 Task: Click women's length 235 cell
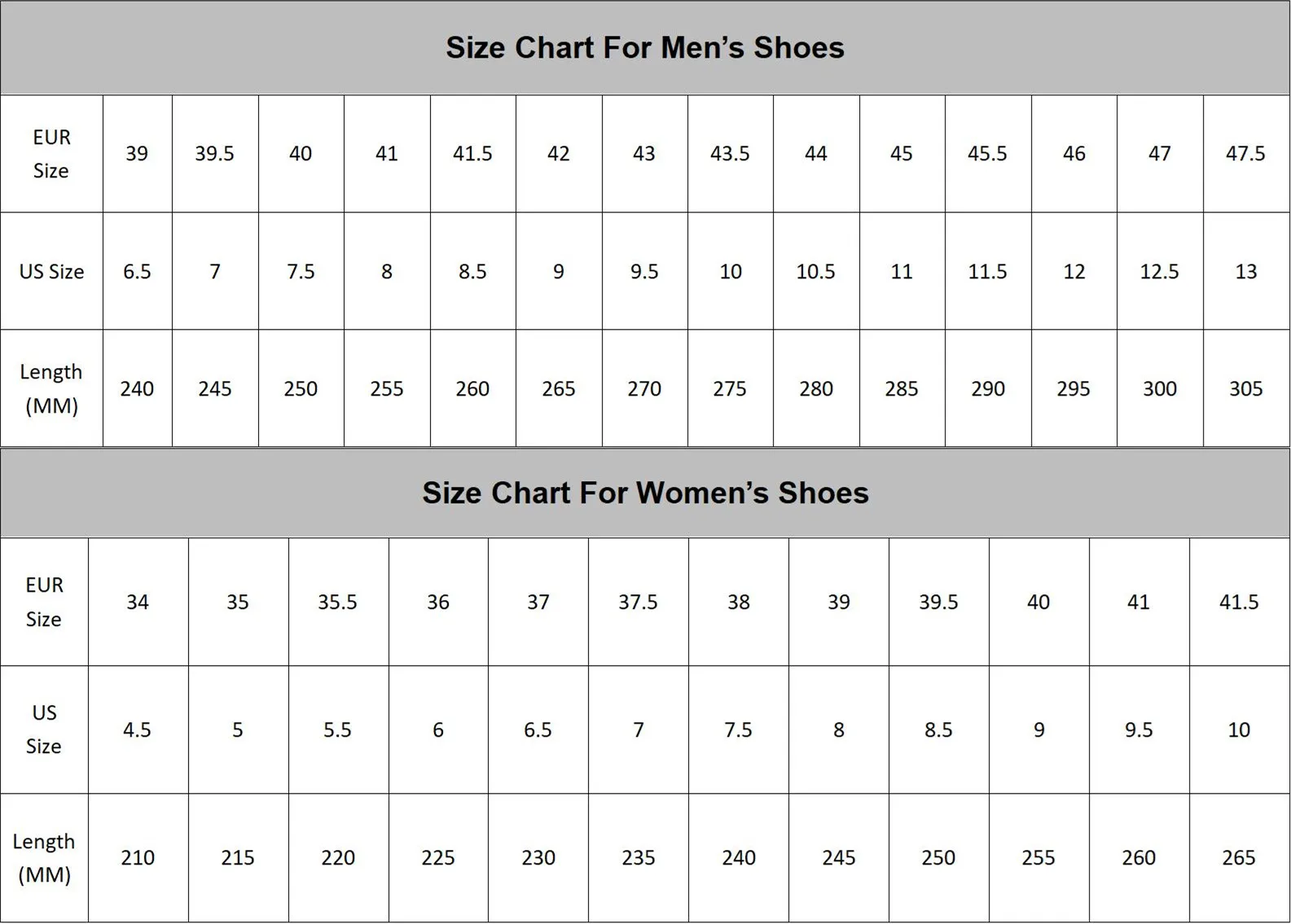point(638,857)
